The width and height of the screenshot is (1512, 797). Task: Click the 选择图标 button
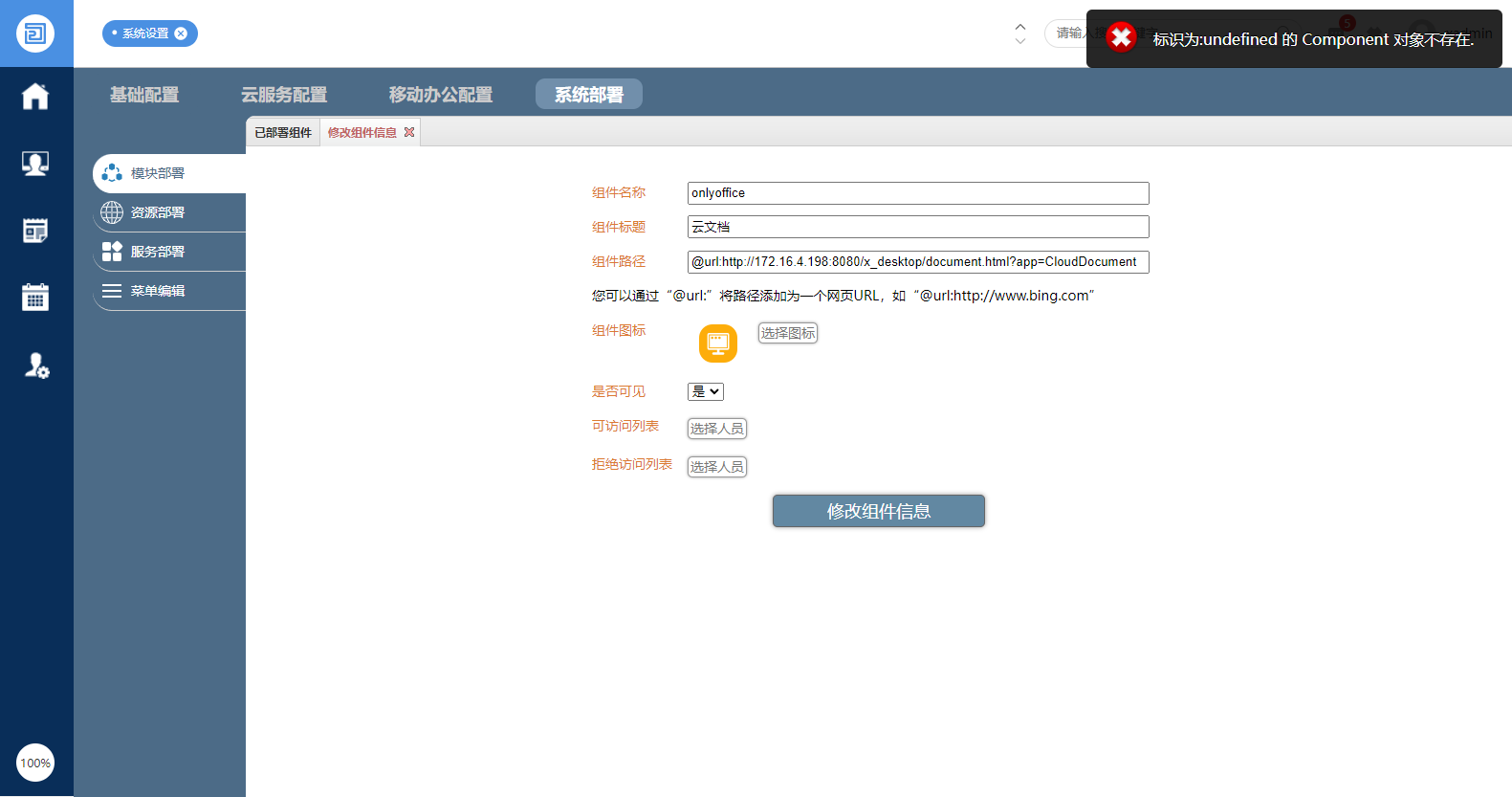pos(787,333)
